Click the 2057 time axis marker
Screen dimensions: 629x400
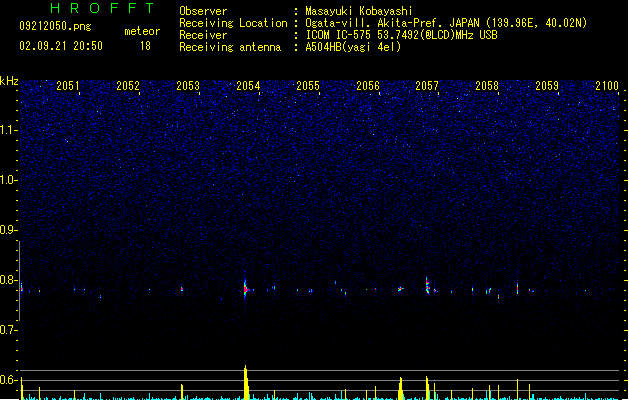pyautogui.click(x=427, y=86)
